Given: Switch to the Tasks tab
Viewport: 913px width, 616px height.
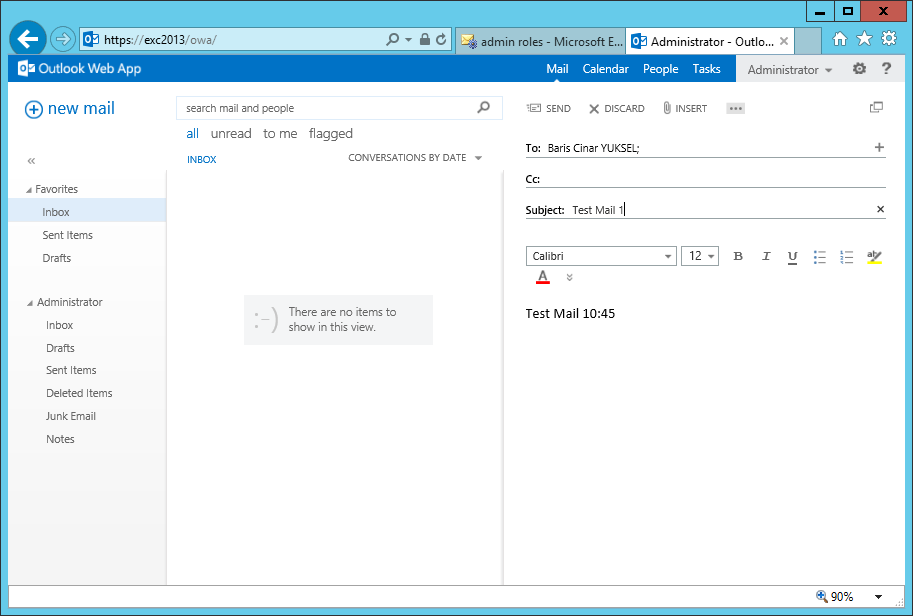Looking at the screenshot, I should click(706, 69).
